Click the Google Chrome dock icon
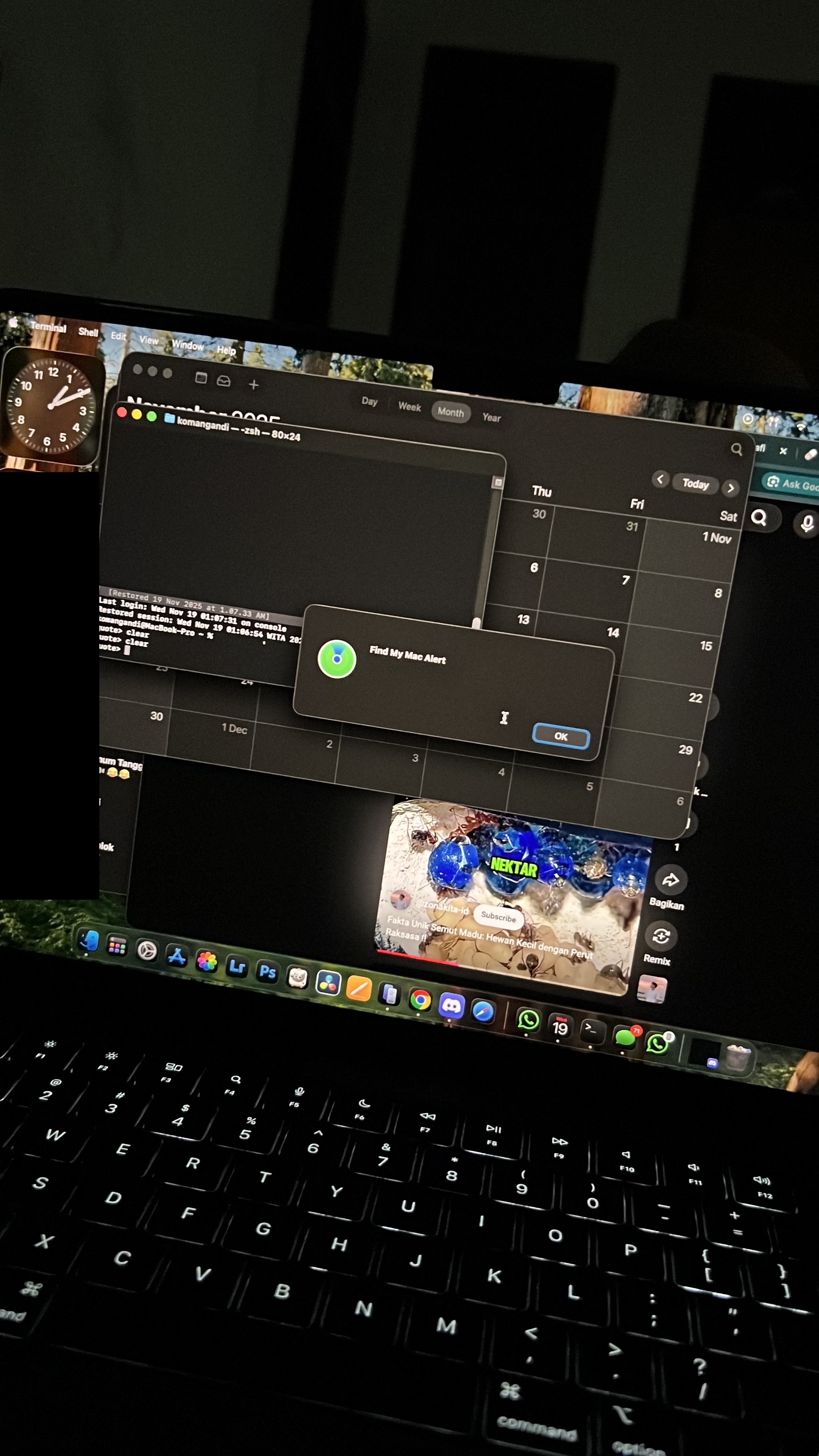 (420, 1000)
